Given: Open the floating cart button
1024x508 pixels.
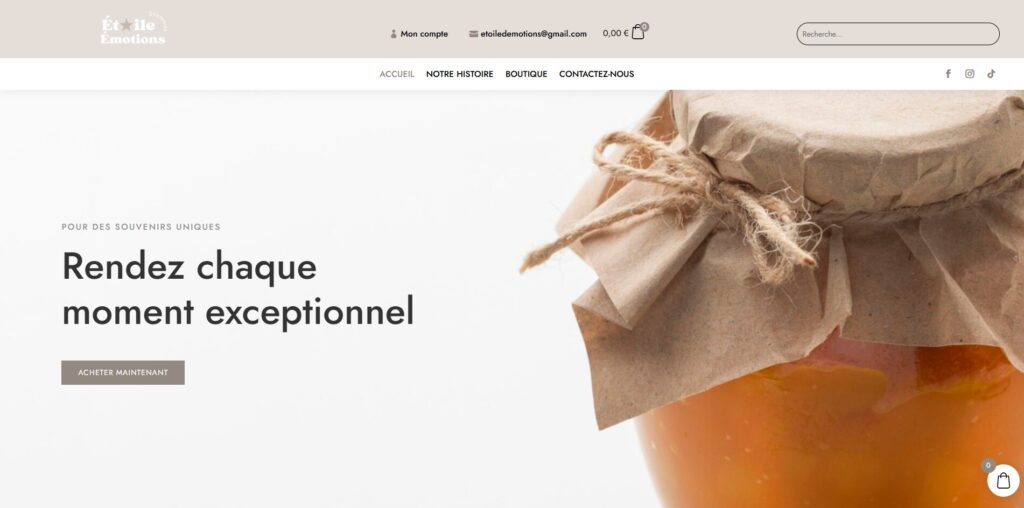Looking at the screenshot, I should (x=1003, y=481).
